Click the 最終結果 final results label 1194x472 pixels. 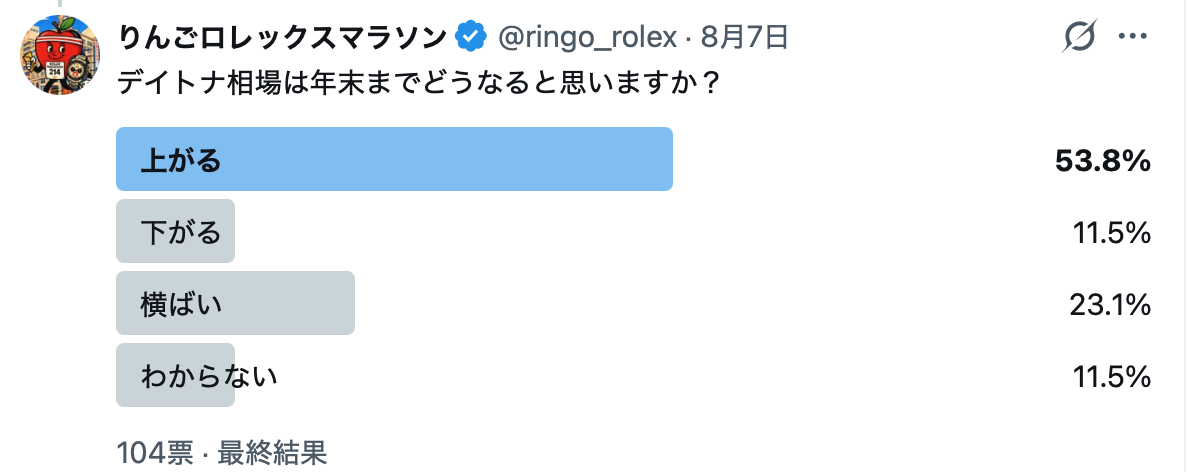pos(273,453)
